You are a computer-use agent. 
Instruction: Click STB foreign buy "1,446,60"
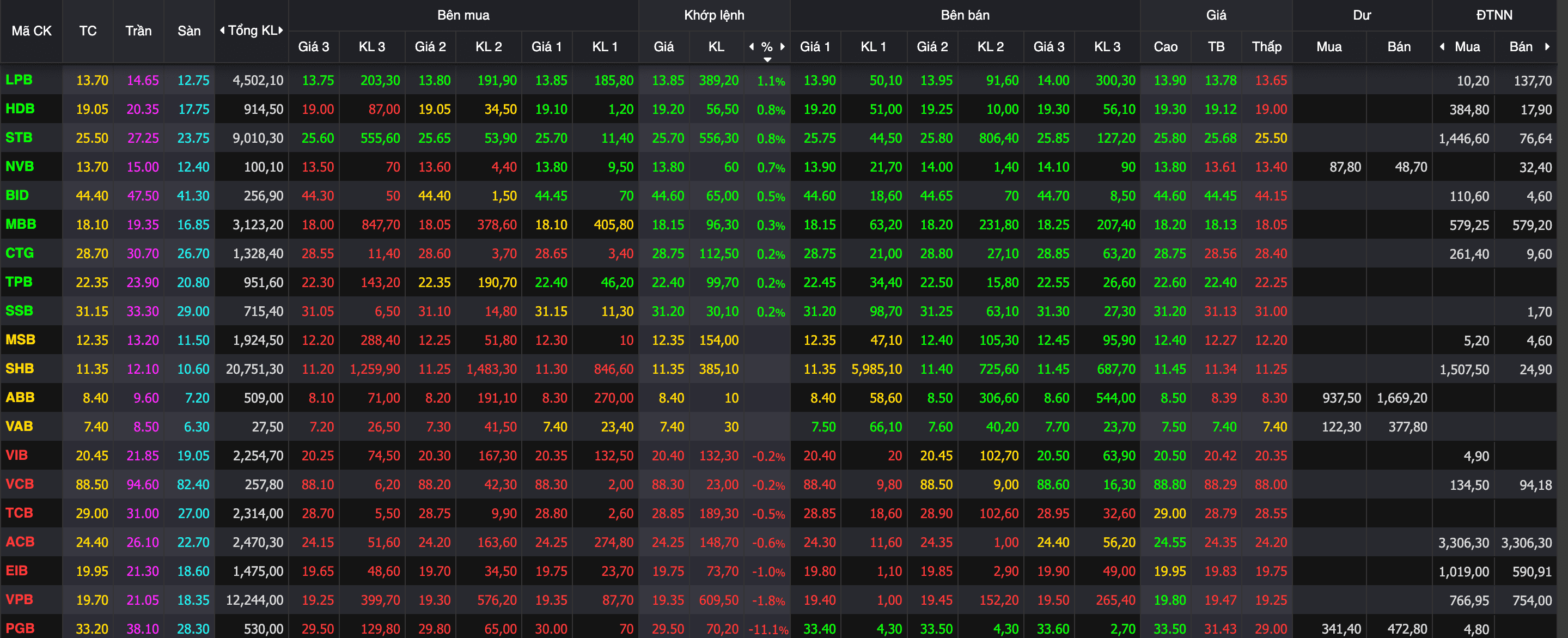[1464, 139]
